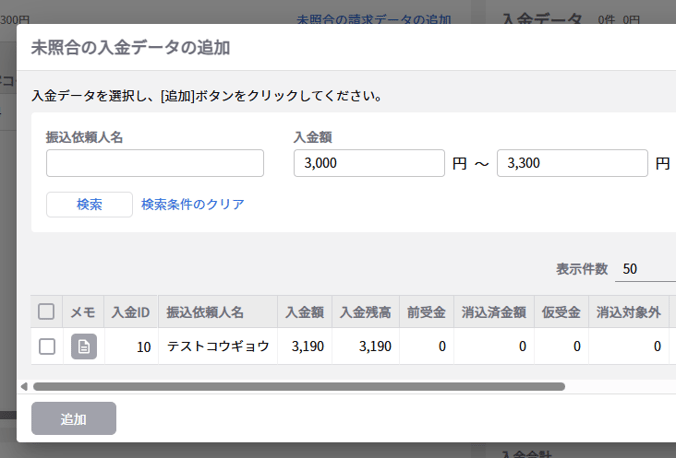Click the 前受金 column header
676x458 pixels.
click(426, 312)
